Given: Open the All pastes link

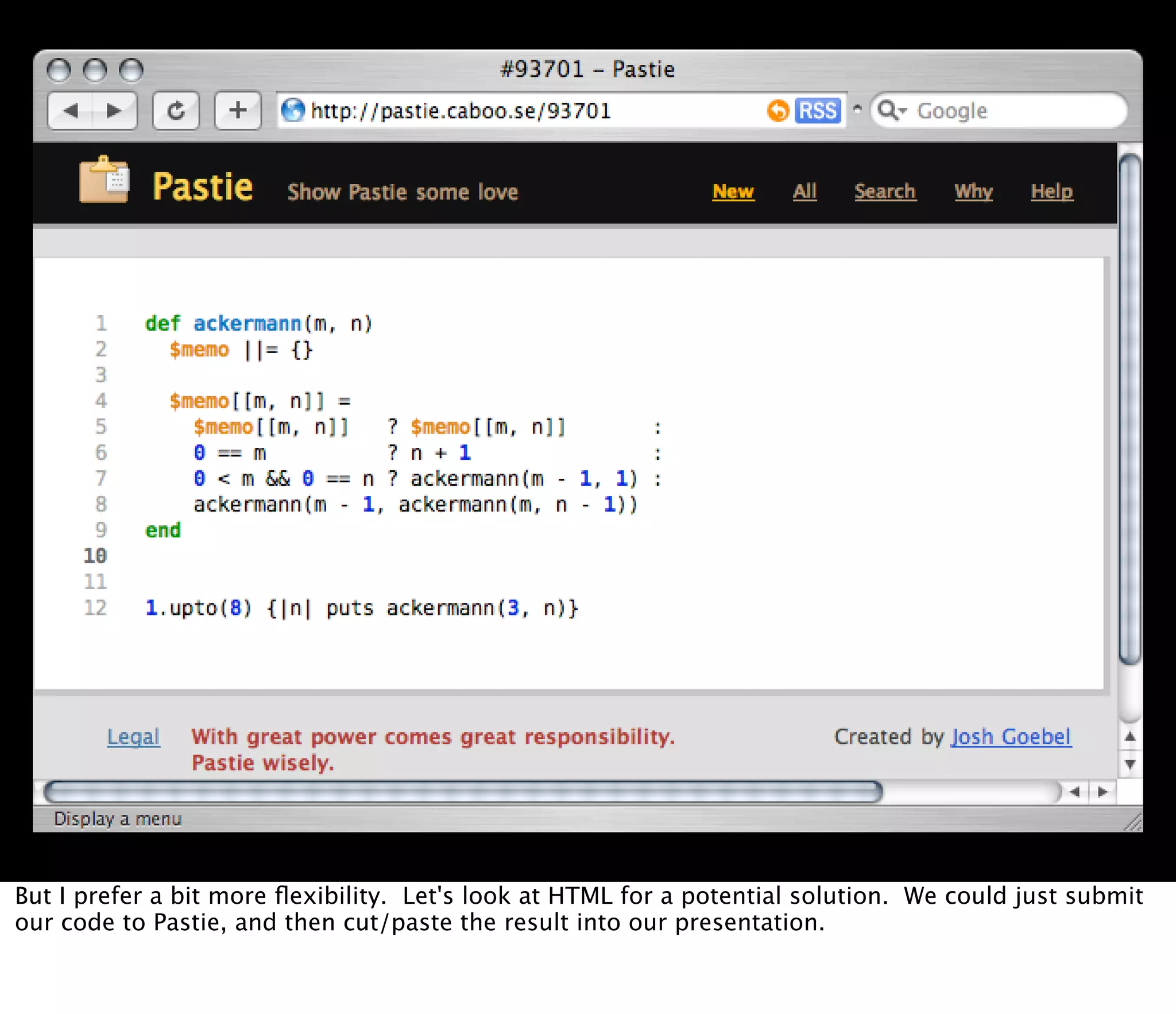Looking at the screenshot, I should click(x=804, y=191).
